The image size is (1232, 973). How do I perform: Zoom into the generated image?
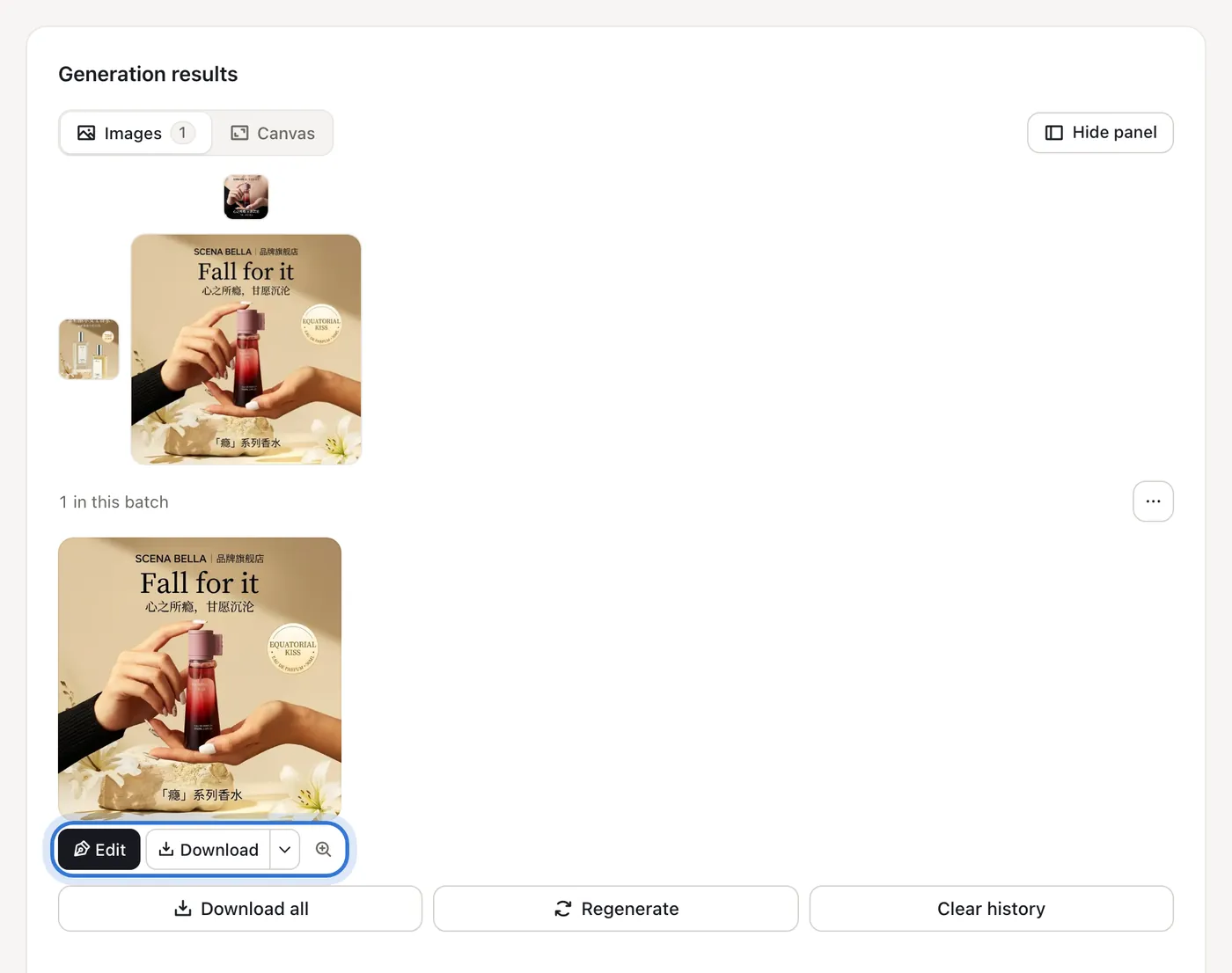pos(324,850)
